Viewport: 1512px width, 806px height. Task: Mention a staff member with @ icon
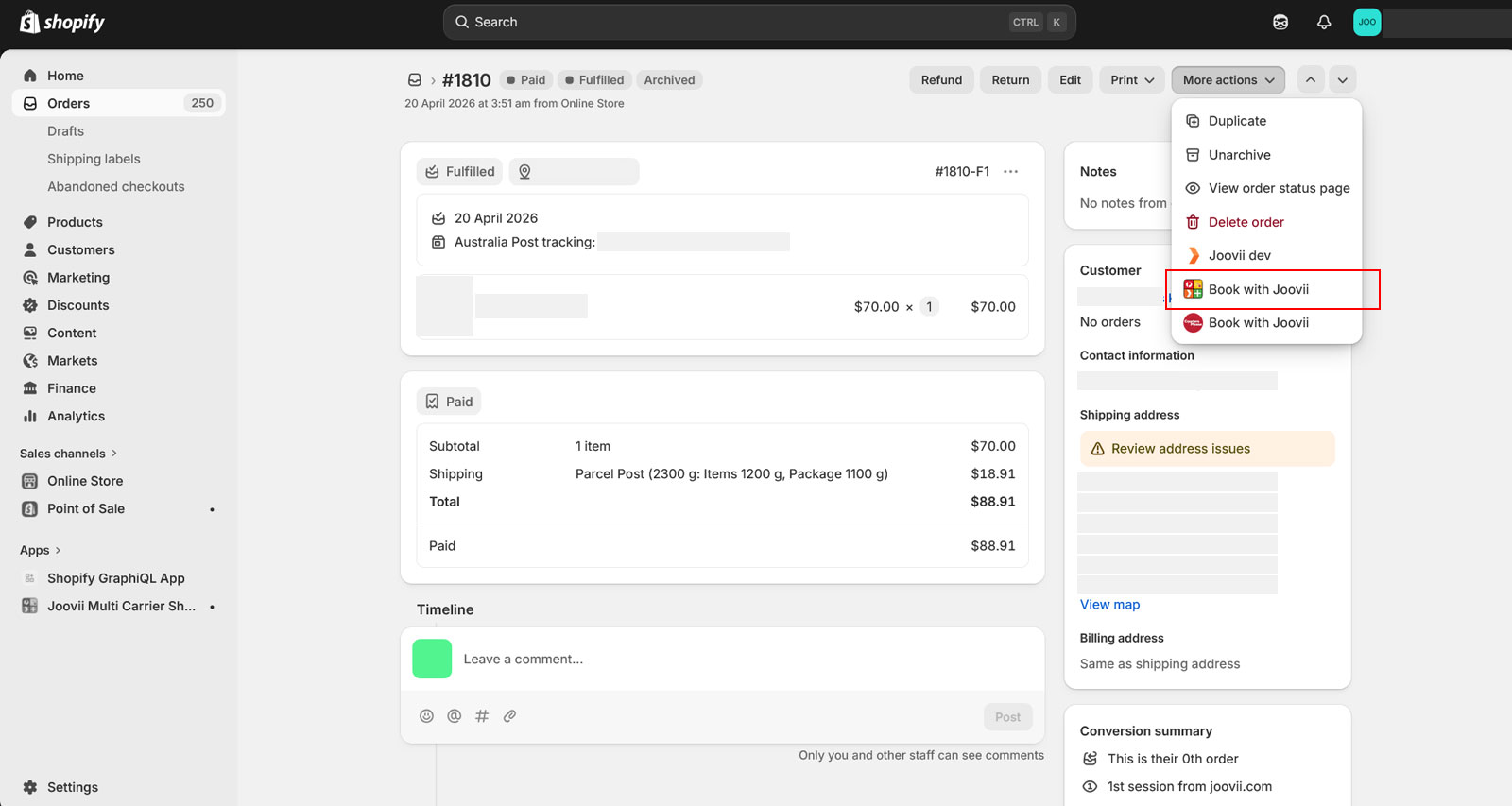(455, 716)
